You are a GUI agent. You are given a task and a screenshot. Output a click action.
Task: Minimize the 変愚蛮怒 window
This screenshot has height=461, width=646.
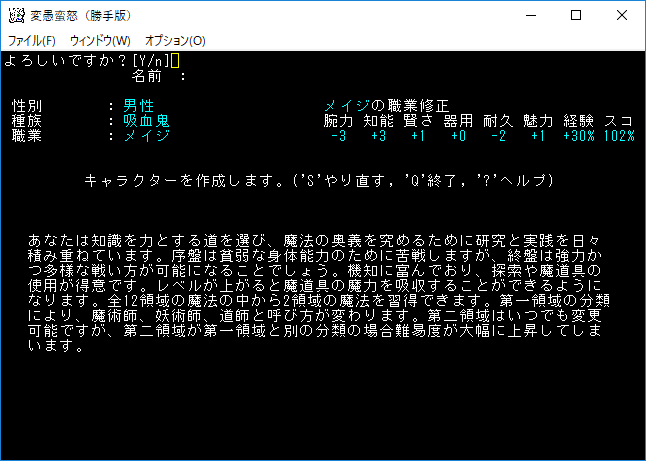530,16
